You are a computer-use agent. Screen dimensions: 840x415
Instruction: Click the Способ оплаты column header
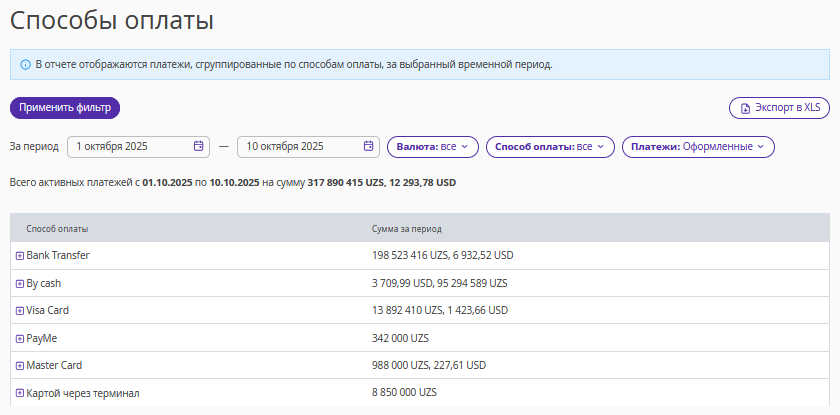(57, 229)
